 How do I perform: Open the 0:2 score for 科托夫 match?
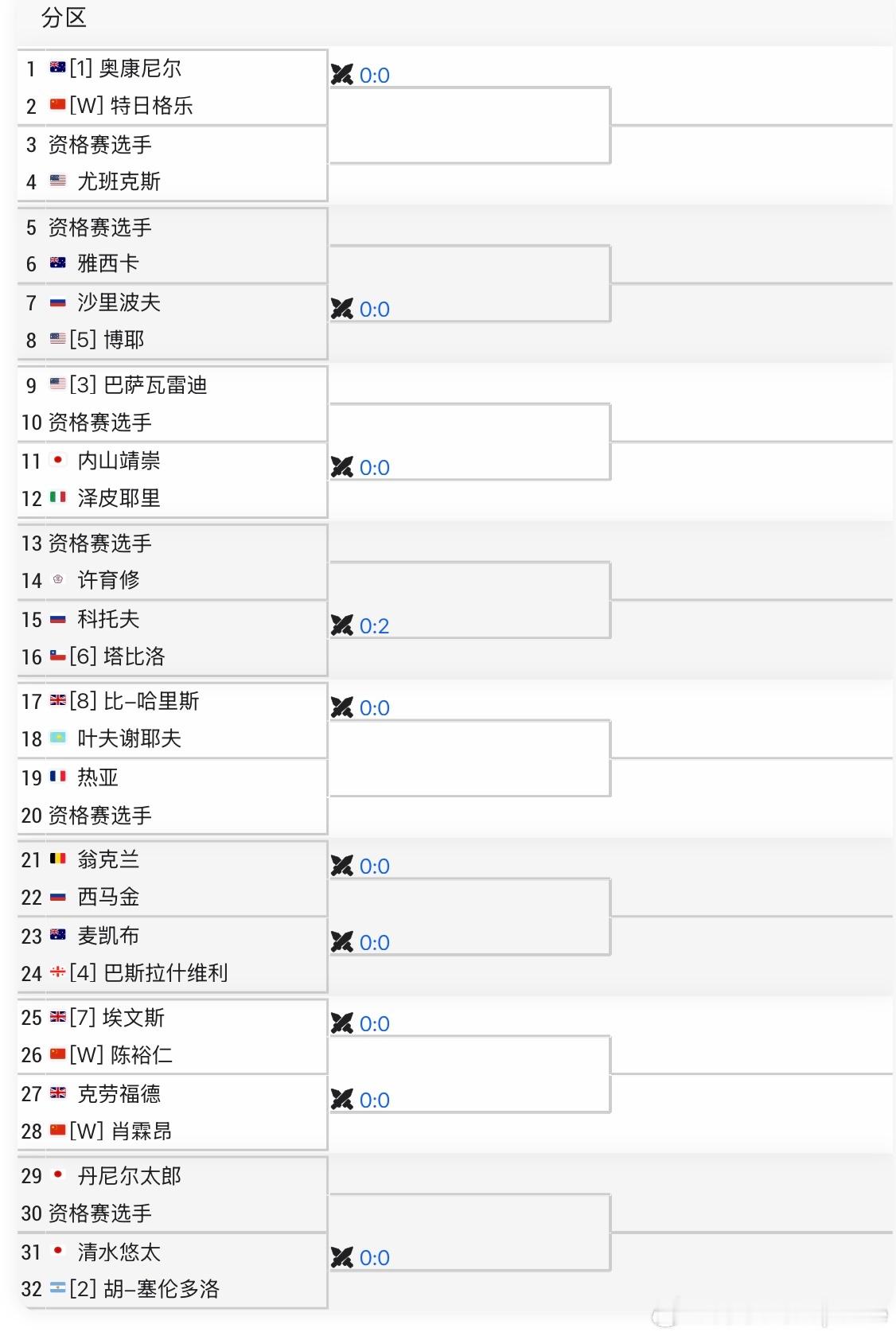pyautogui.click(x=374, y=626)
